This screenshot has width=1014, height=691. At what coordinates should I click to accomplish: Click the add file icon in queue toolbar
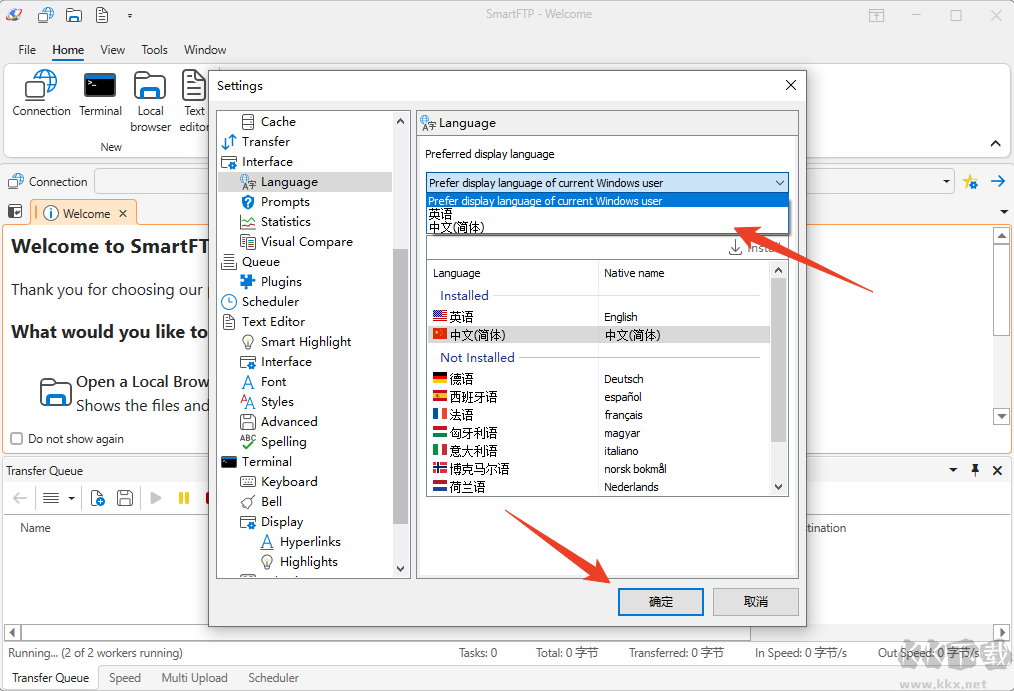pos(98,498)
